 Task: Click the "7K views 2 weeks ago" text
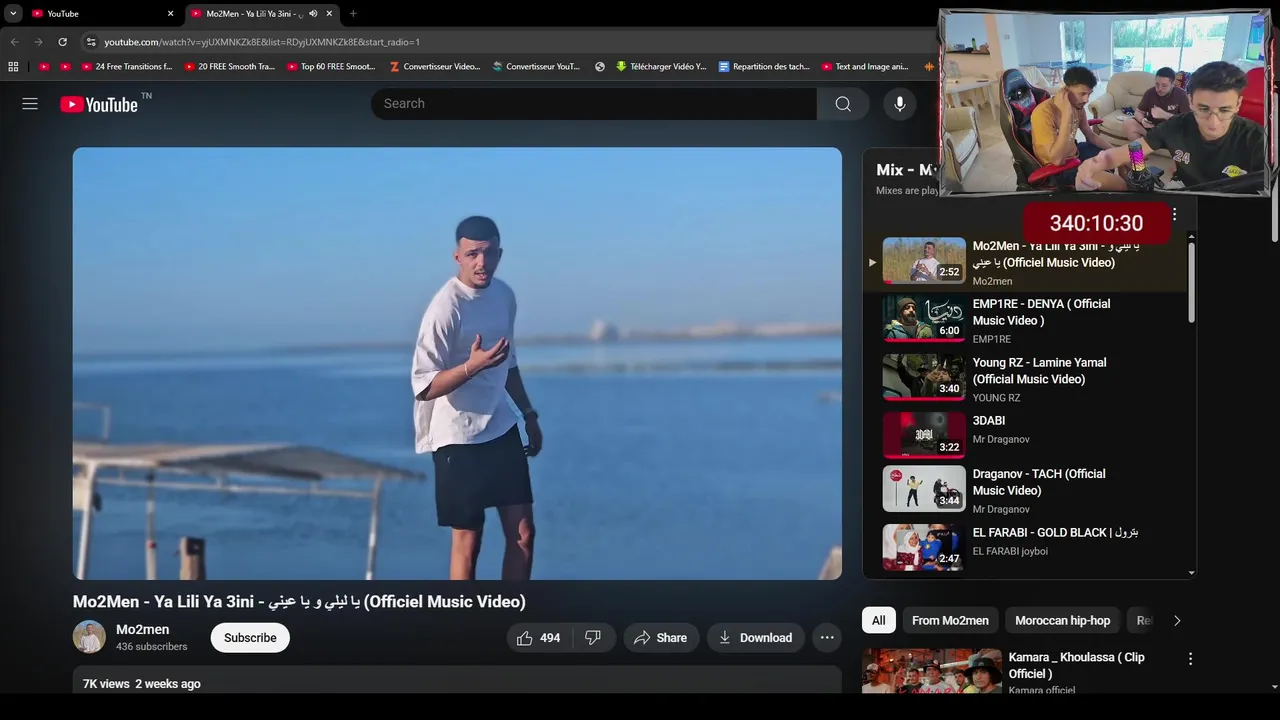coord(142,684)
